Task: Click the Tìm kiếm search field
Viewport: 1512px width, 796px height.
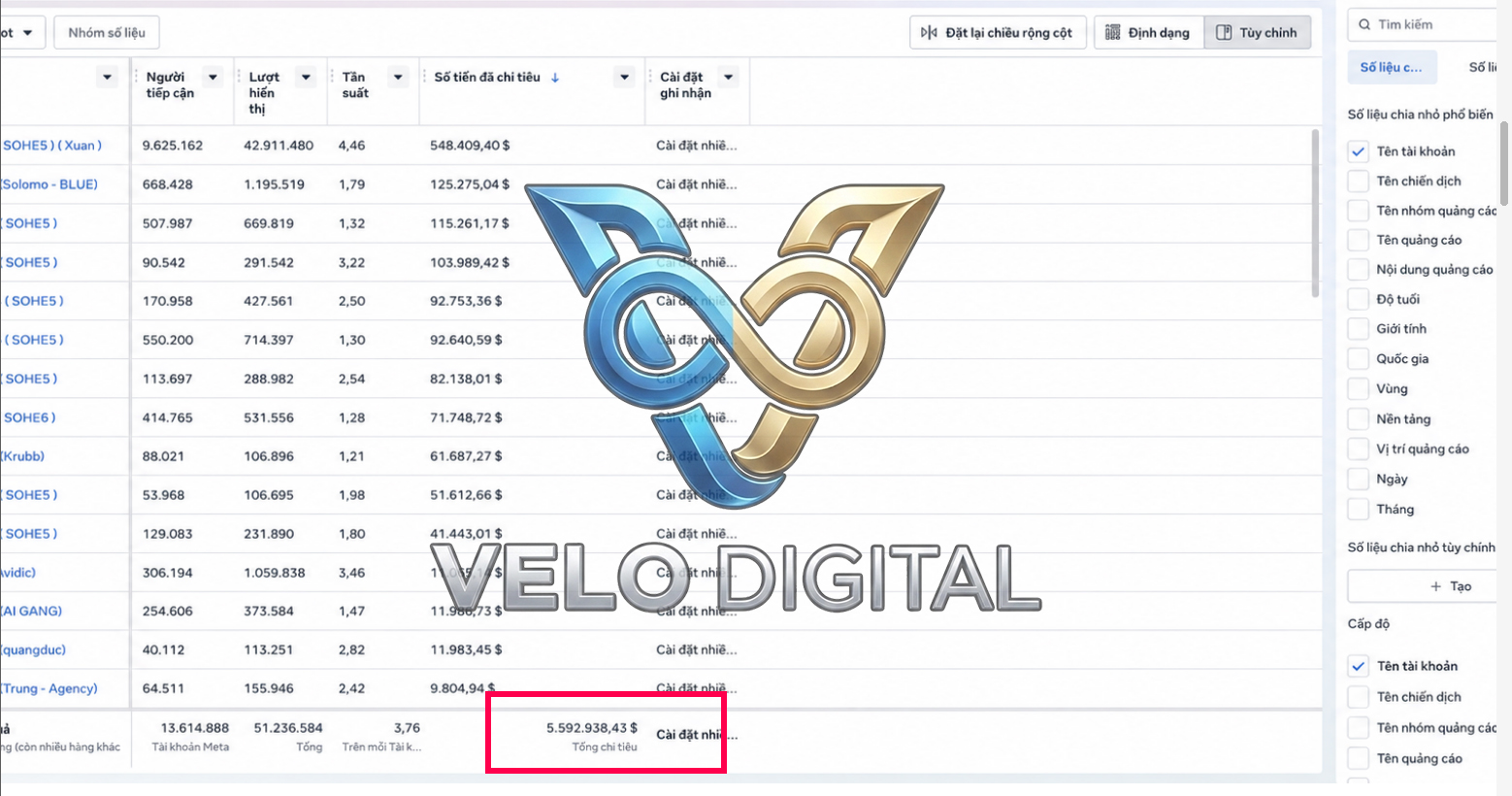Action: pyautogui.click(x=1429, y=24)
